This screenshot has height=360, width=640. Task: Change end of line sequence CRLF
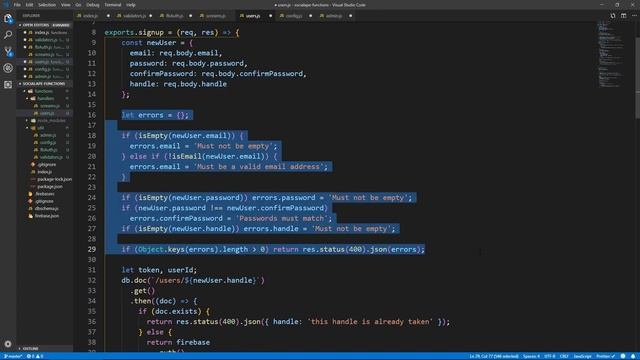click(564, 356)
